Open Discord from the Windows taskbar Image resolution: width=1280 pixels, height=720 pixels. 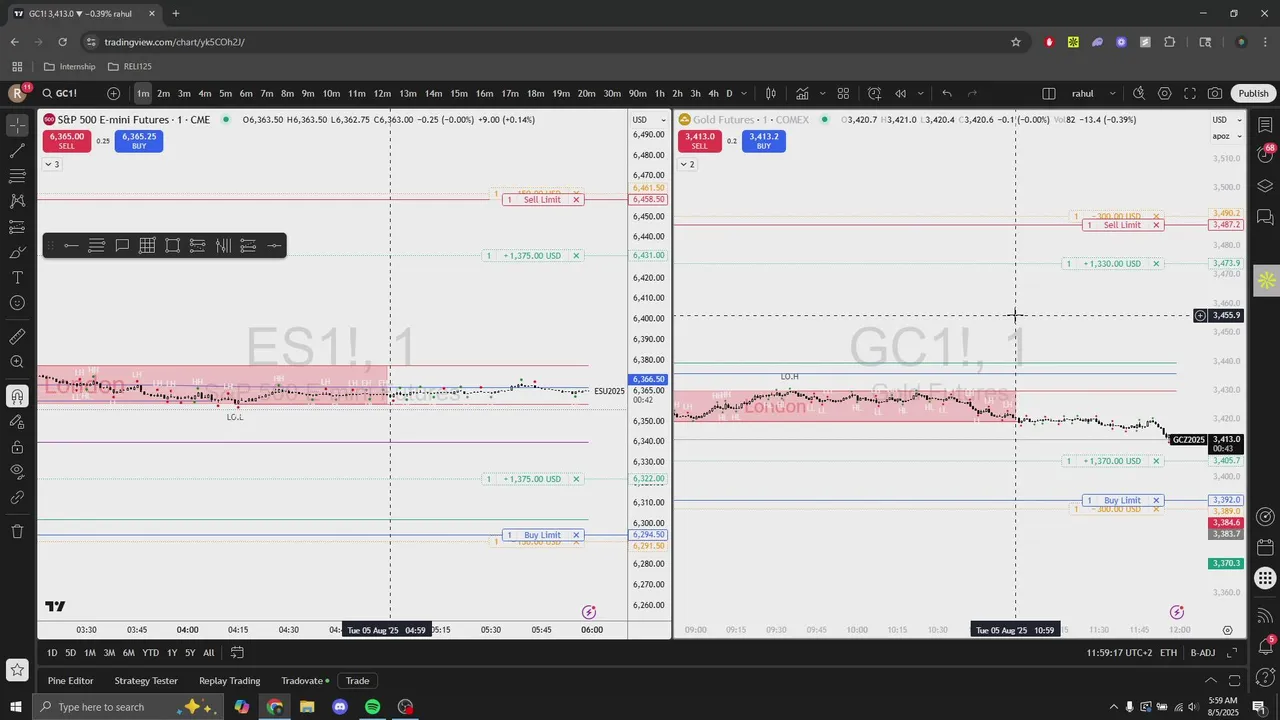coord(340,707)
